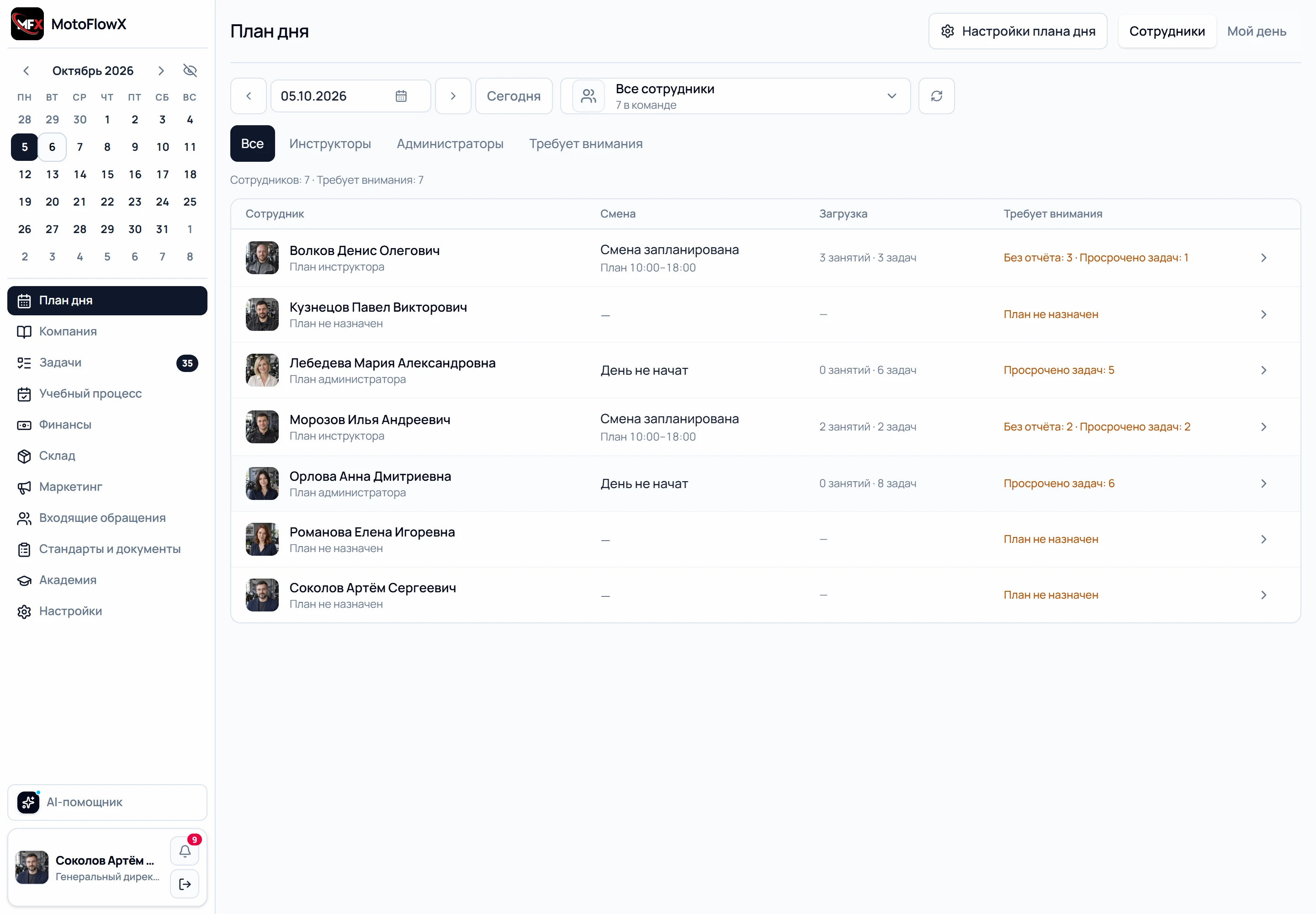Go to the next month in the mini calendar

(161, 70)
